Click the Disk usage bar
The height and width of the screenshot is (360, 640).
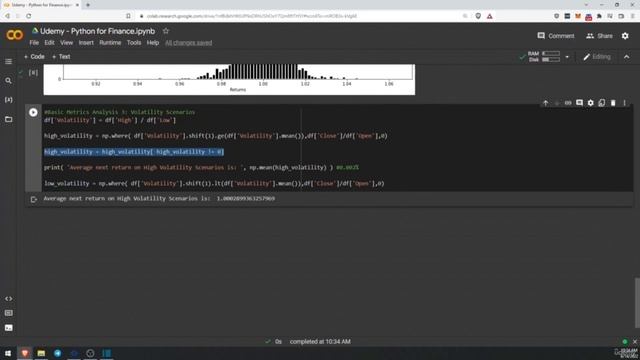point(551,60)
